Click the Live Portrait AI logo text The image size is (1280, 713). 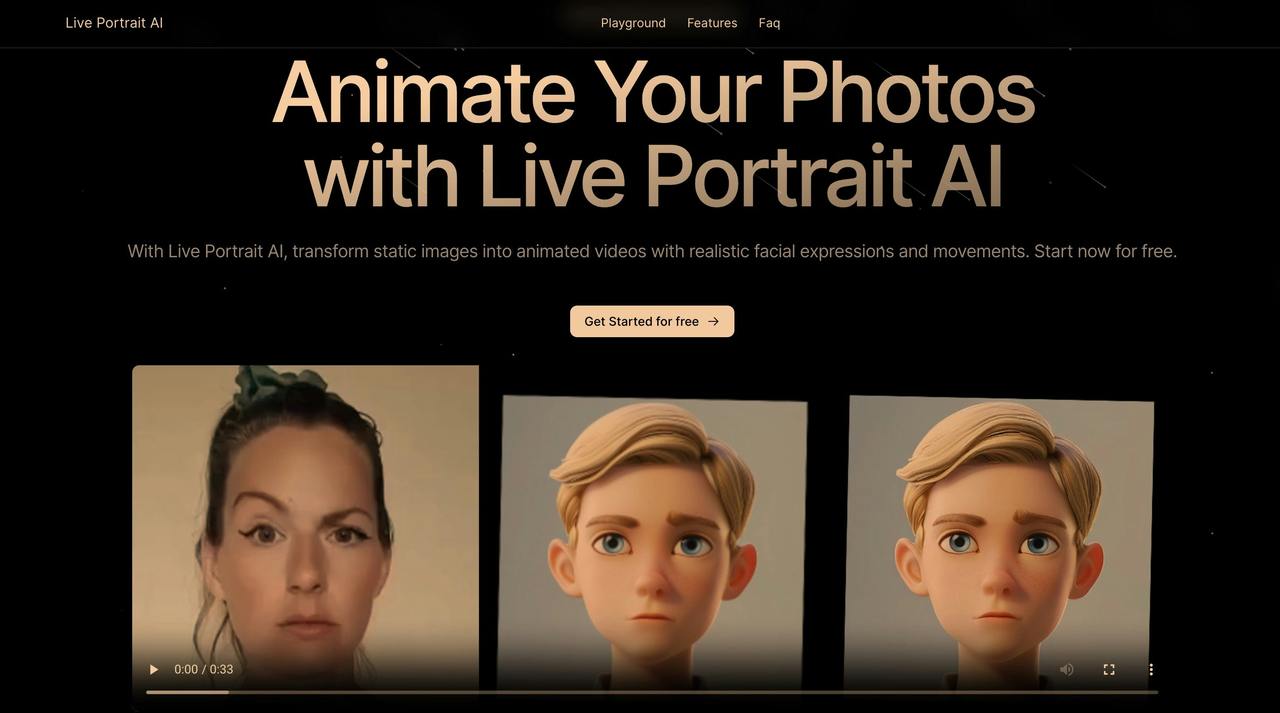tap(114, 23)
